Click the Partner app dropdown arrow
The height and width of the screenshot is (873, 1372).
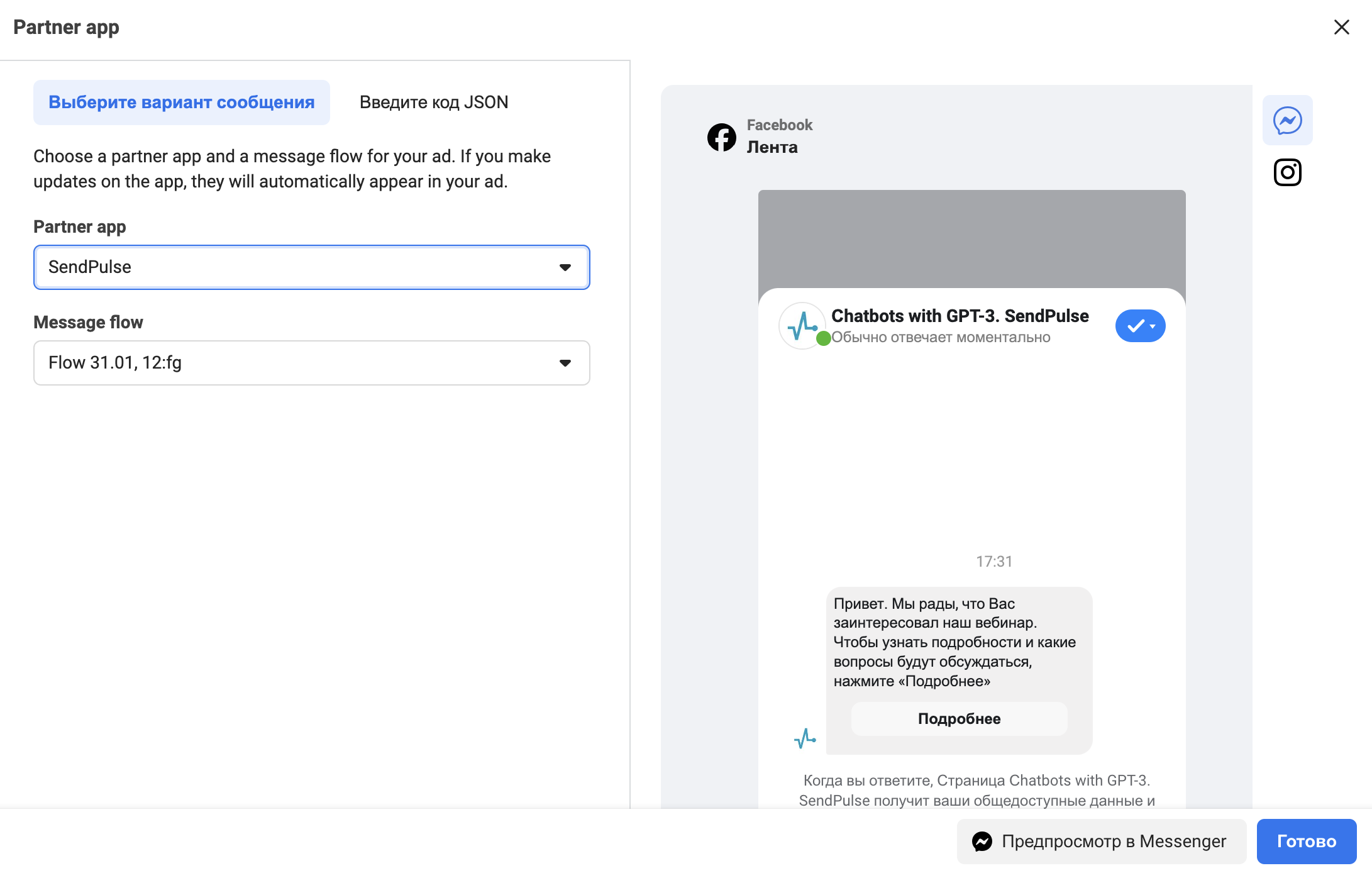(x=565, y=267)
